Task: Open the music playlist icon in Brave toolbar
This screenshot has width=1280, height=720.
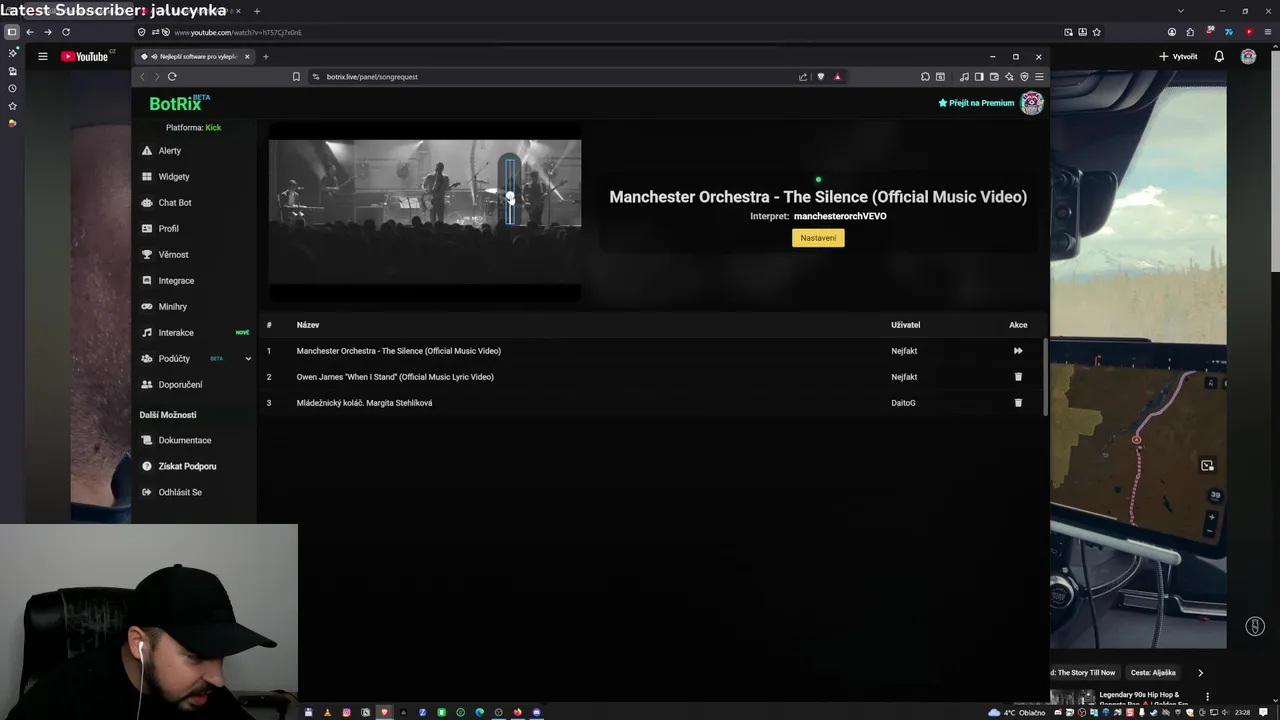Action: [x=964, y=77]
